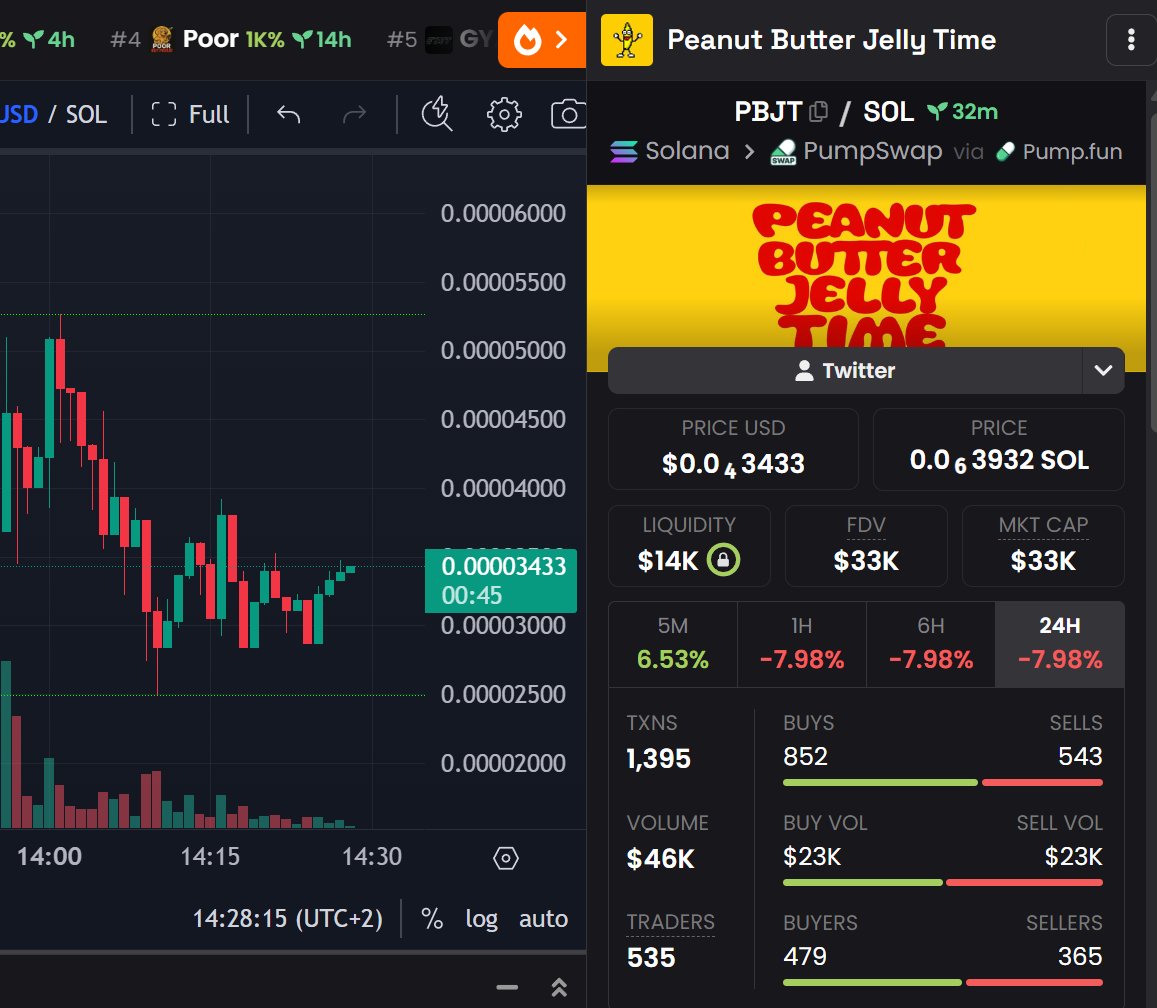Image resolution: width=1157 pixels, height=1008 pixels.
Task: Redo the chart action
Action: coord(355,114)
